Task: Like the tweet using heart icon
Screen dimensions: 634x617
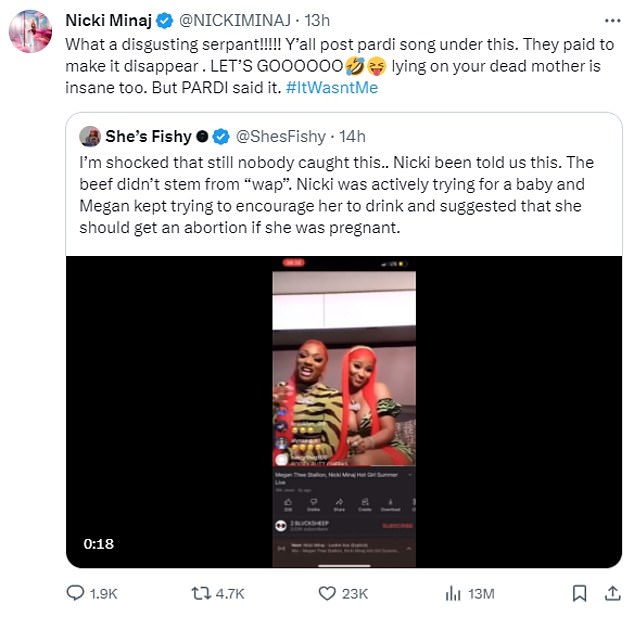Action: pyautogui.click(x=327, y=593)
